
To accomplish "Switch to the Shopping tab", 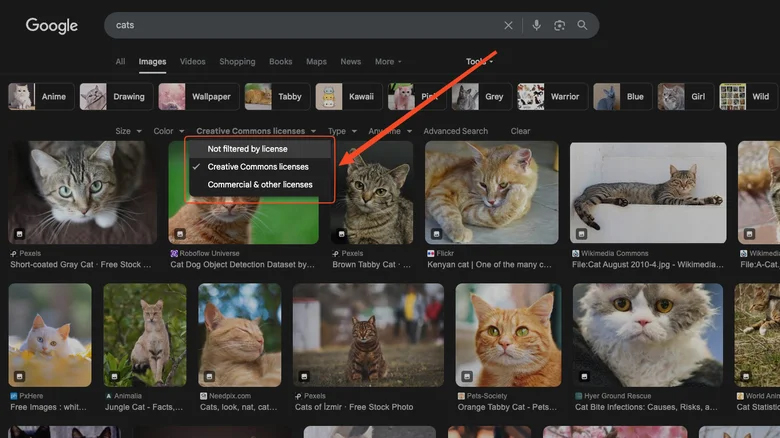I will click(x=237, y=62).
